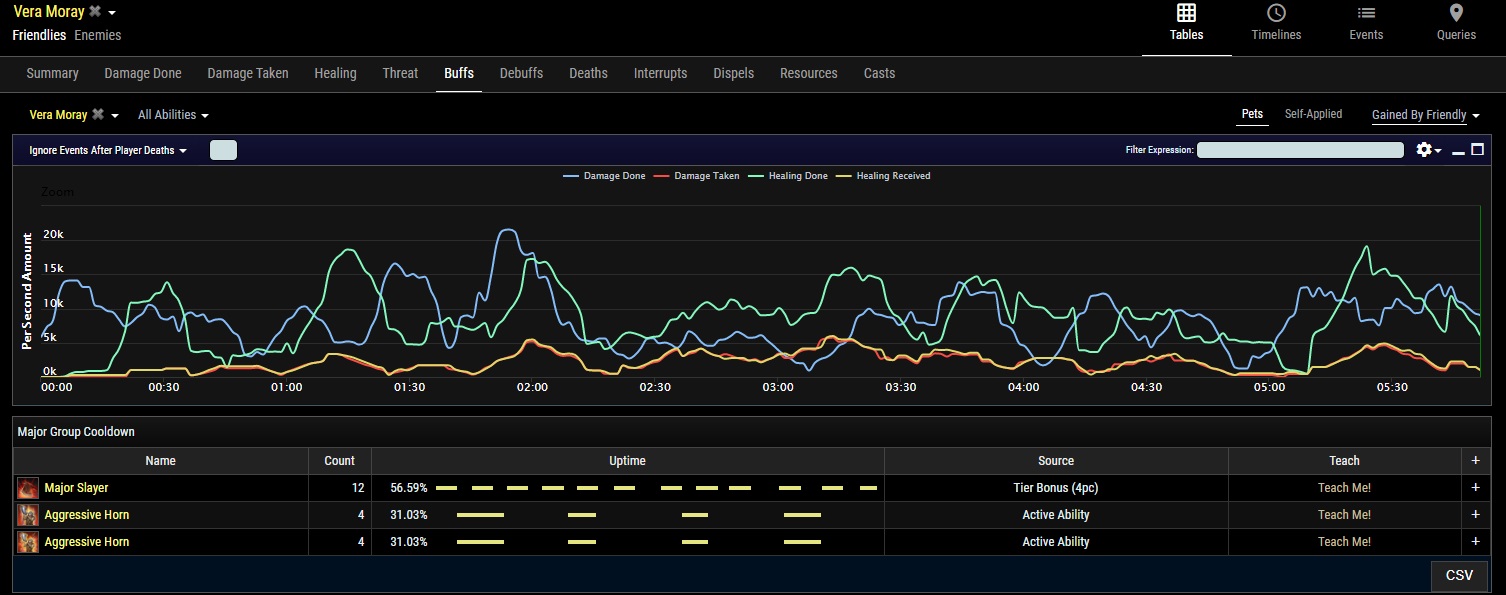
Task: Open the All Abilities dropdown
Action: pyautogui.click(x=173, y=115)
